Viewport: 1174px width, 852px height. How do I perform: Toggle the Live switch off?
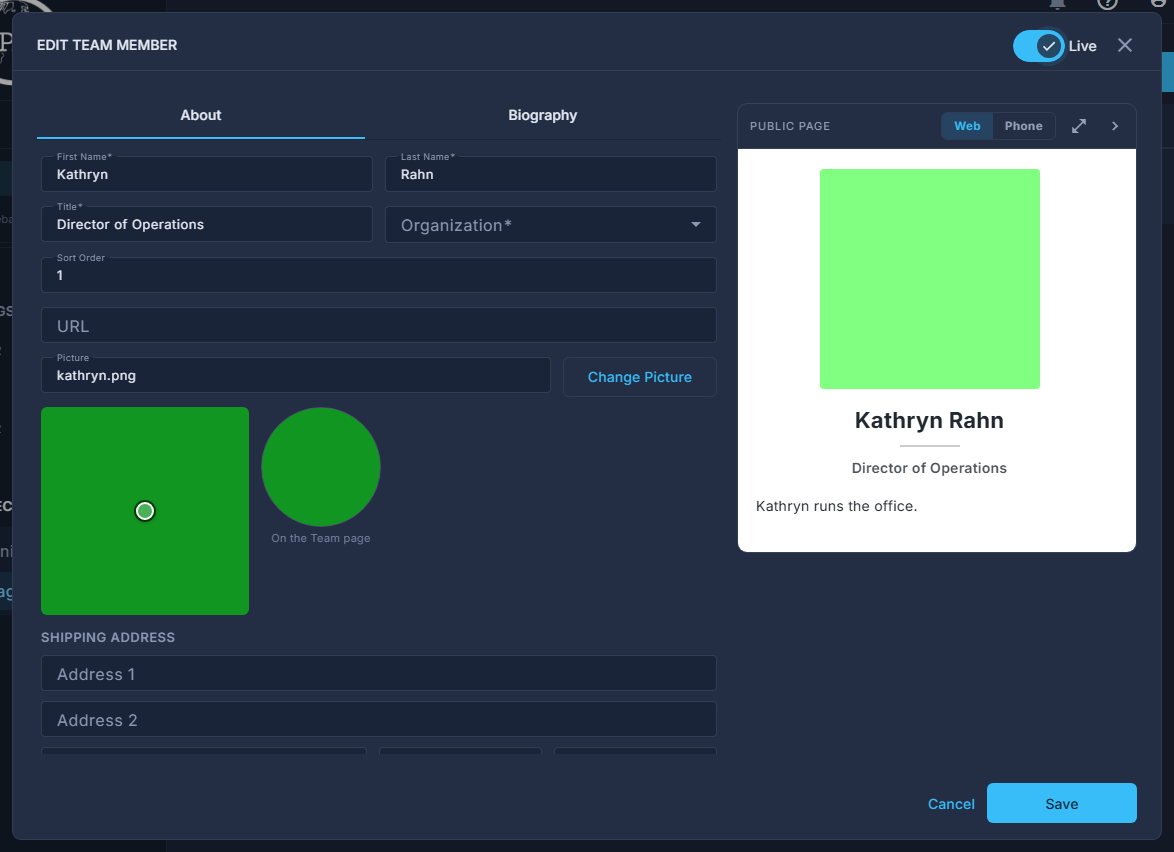pyautogui.click(x=1038, y=46)
